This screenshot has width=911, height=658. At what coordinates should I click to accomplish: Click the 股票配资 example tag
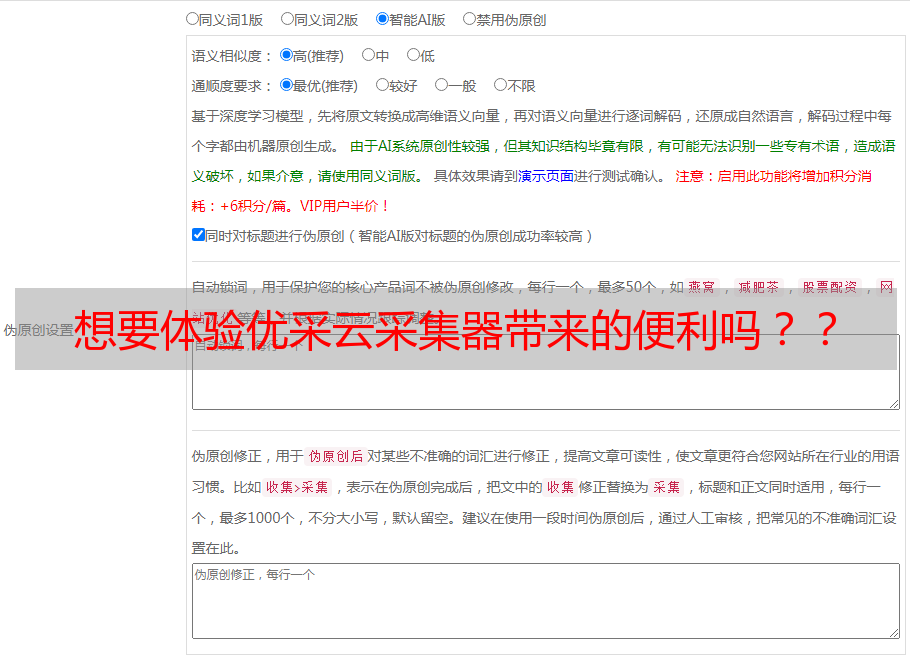pyautogui.click(x=830, y=287)
